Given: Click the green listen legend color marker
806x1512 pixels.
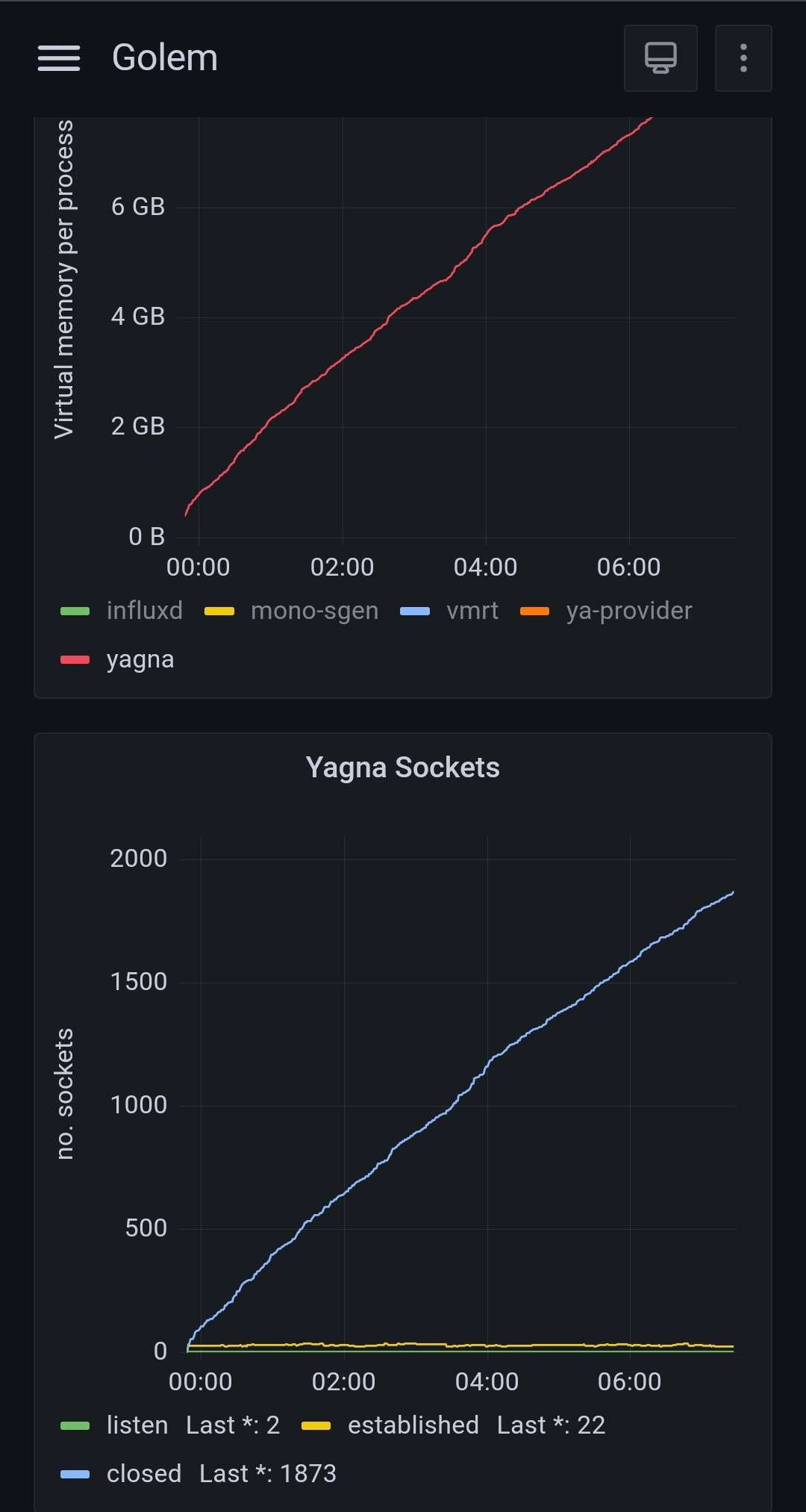Looking at the screenshot, I should pos(75,1425).
